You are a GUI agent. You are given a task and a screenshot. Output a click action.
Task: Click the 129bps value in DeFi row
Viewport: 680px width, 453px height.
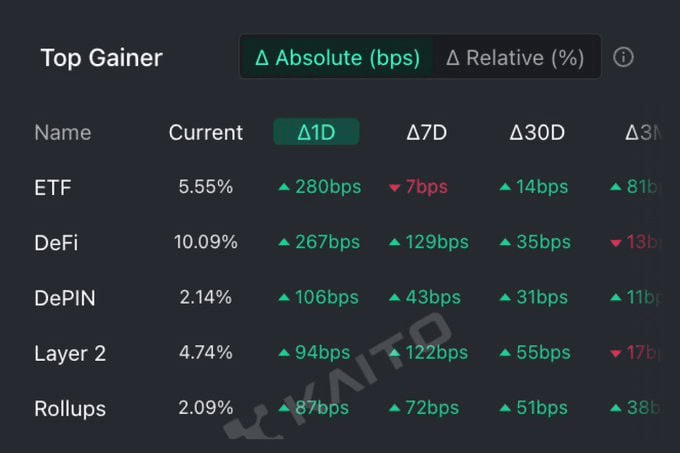(437, 242)
